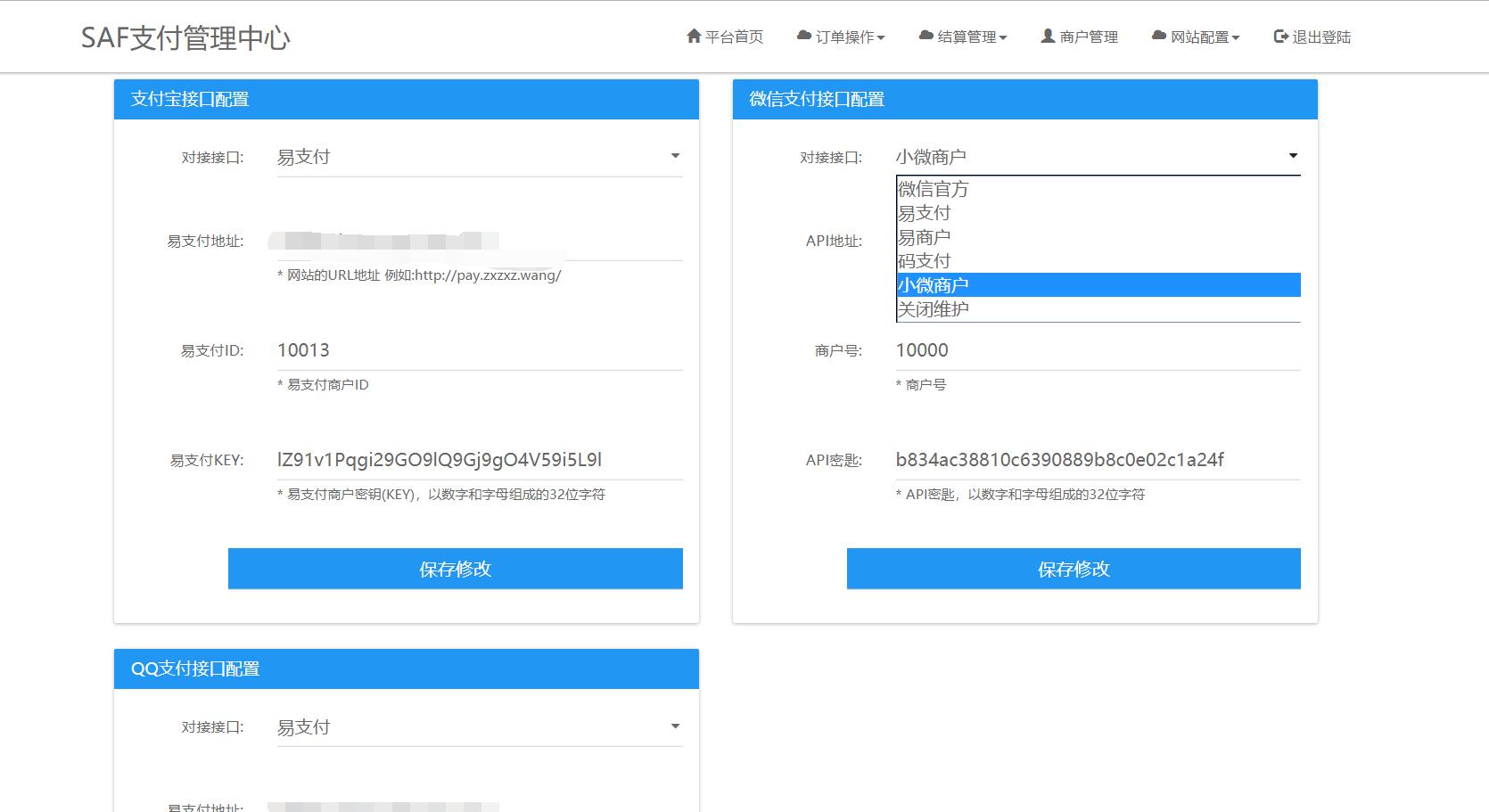Select highlighted 小微商户 option in list
This screenshot has width=1489, height=812.
point(1098,285)
